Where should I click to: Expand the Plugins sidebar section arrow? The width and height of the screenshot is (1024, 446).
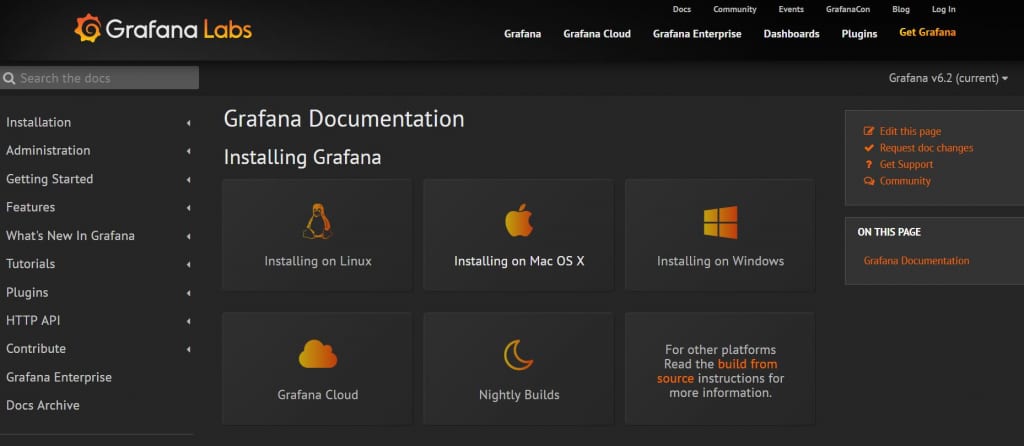click(x=188, y=293)
